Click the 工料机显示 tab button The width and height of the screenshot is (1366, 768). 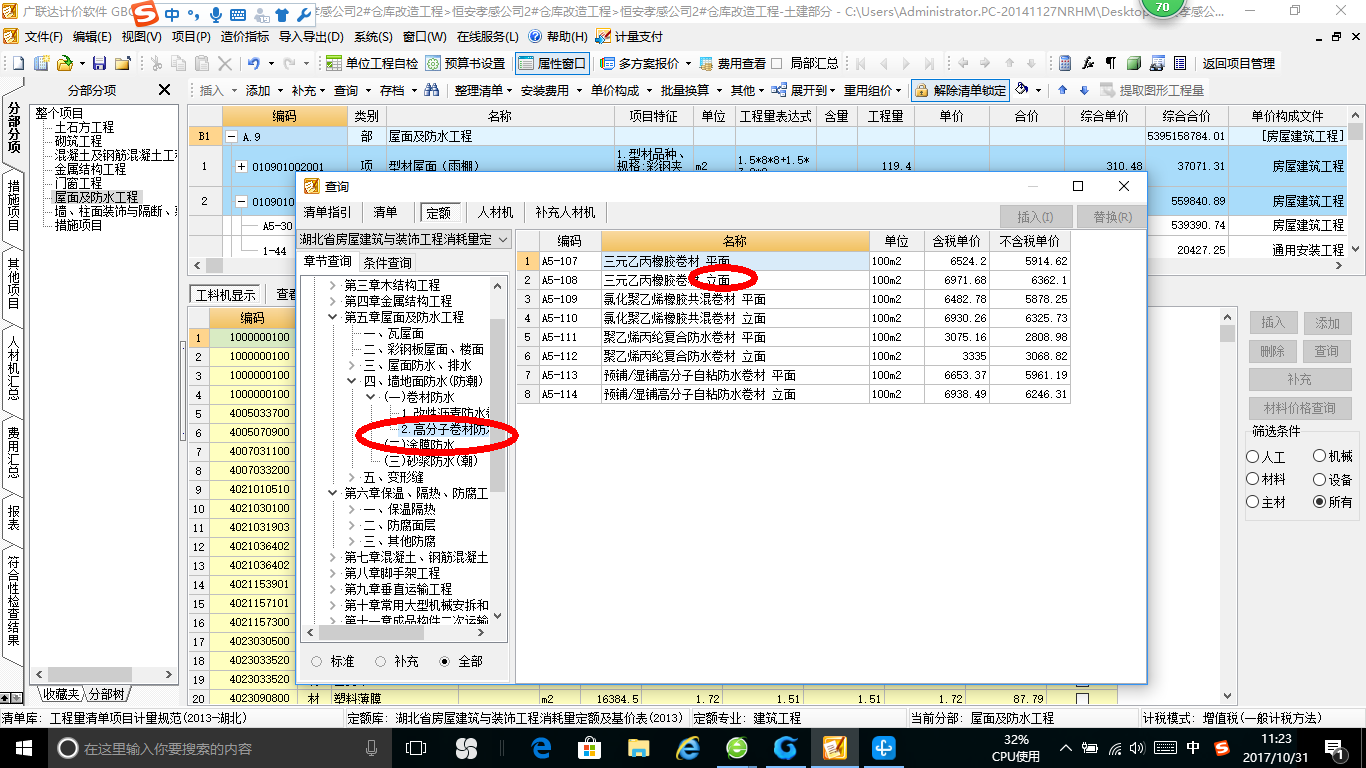click(x=225, y=294)
